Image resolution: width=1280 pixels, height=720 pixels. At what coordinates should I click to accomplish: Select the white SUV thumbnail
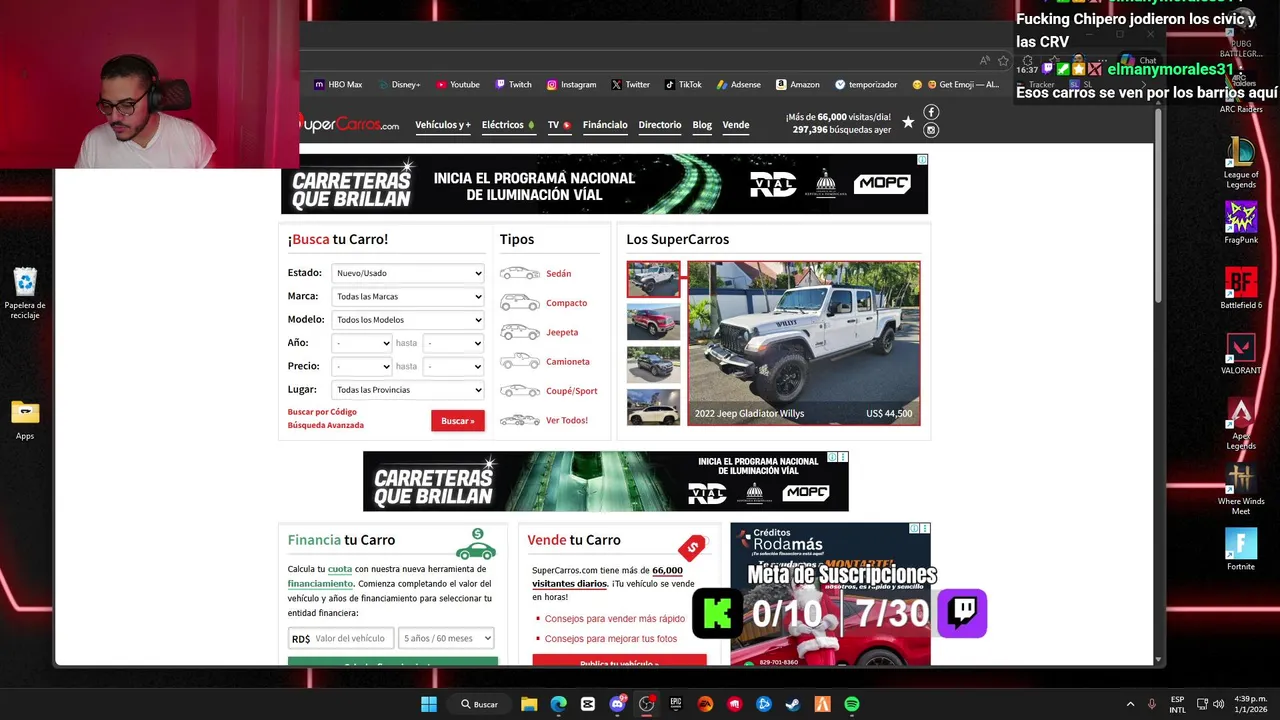point(653,407)
